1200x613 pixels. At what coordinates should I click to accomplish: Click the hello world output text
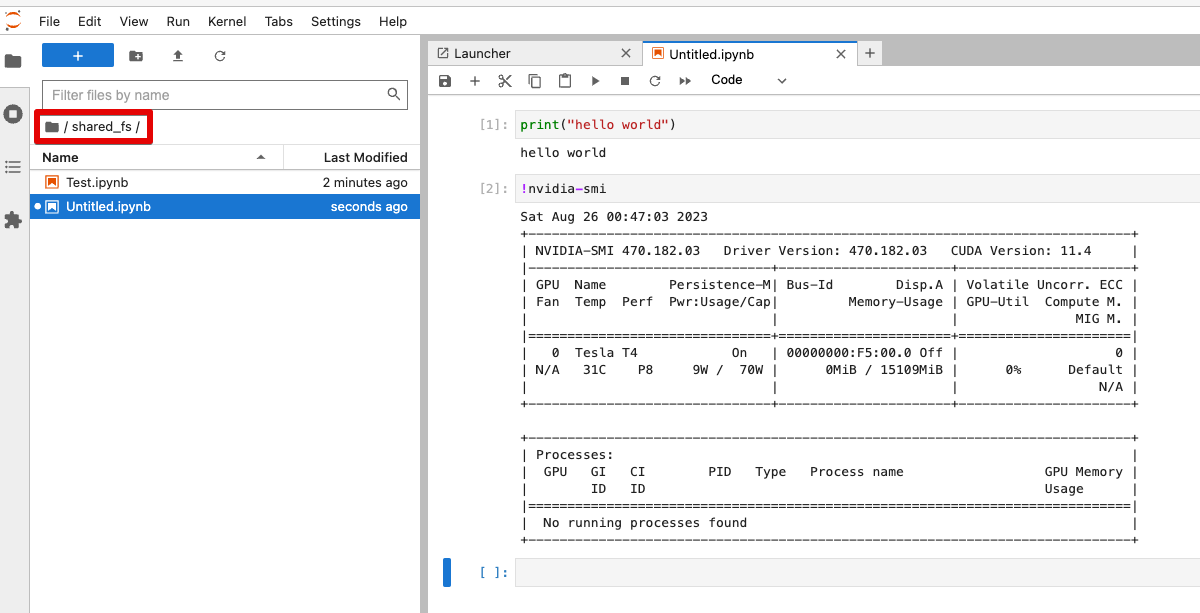click(x=563, y=153)
